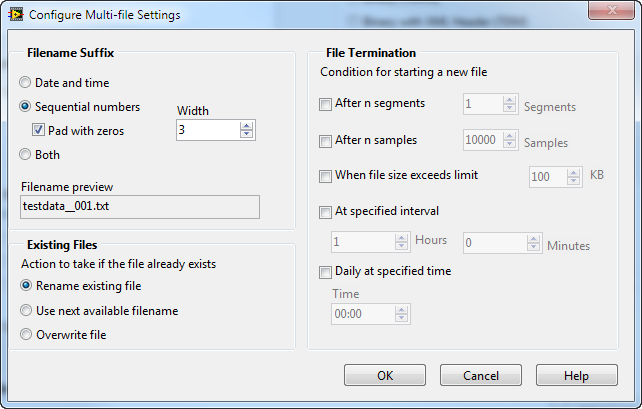This screenshot has height=409, width=642.
Task: Close the Configure Multi-file Settings dialog
Action: 609,14
